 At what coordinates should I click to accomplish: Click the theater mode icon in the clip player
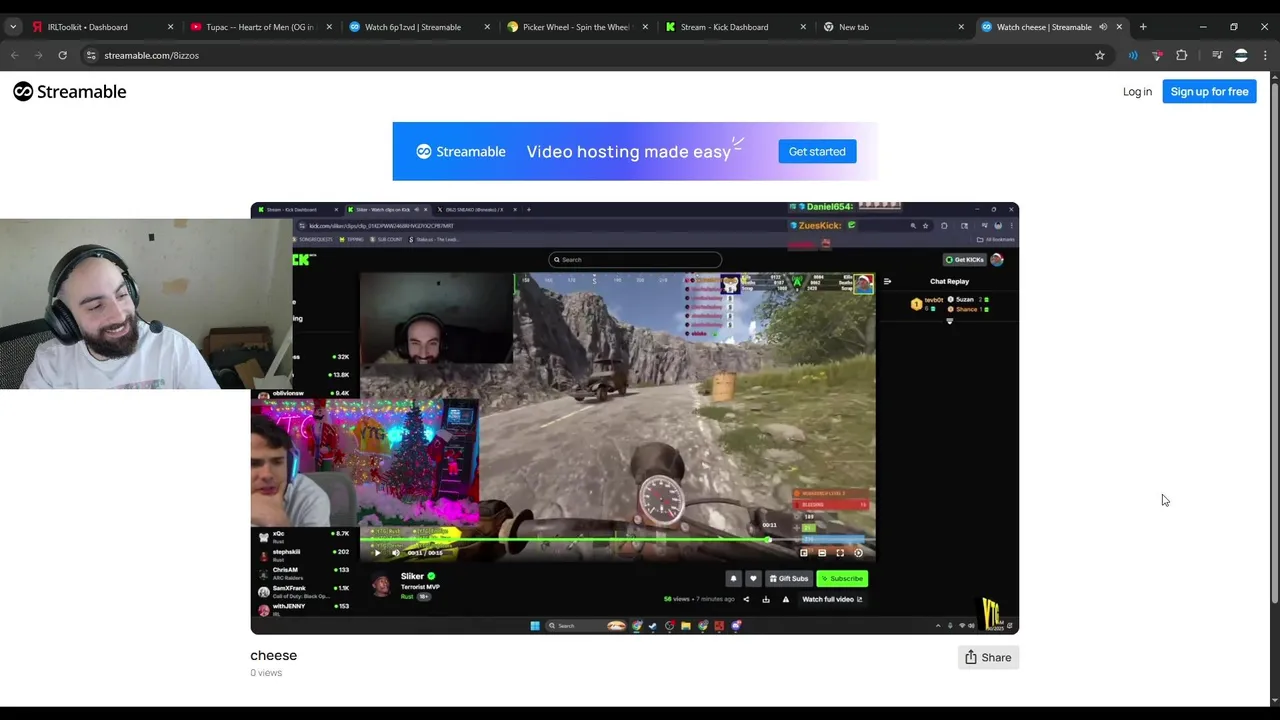coord(822,552)
